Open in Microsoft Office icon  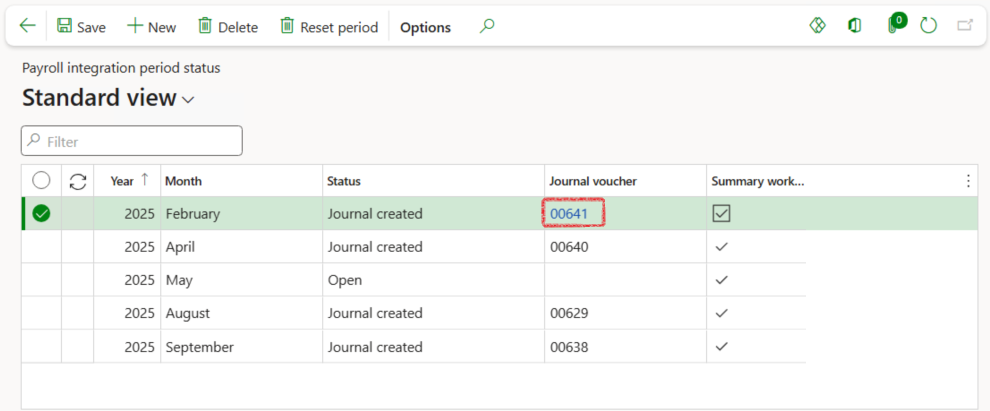855,26
